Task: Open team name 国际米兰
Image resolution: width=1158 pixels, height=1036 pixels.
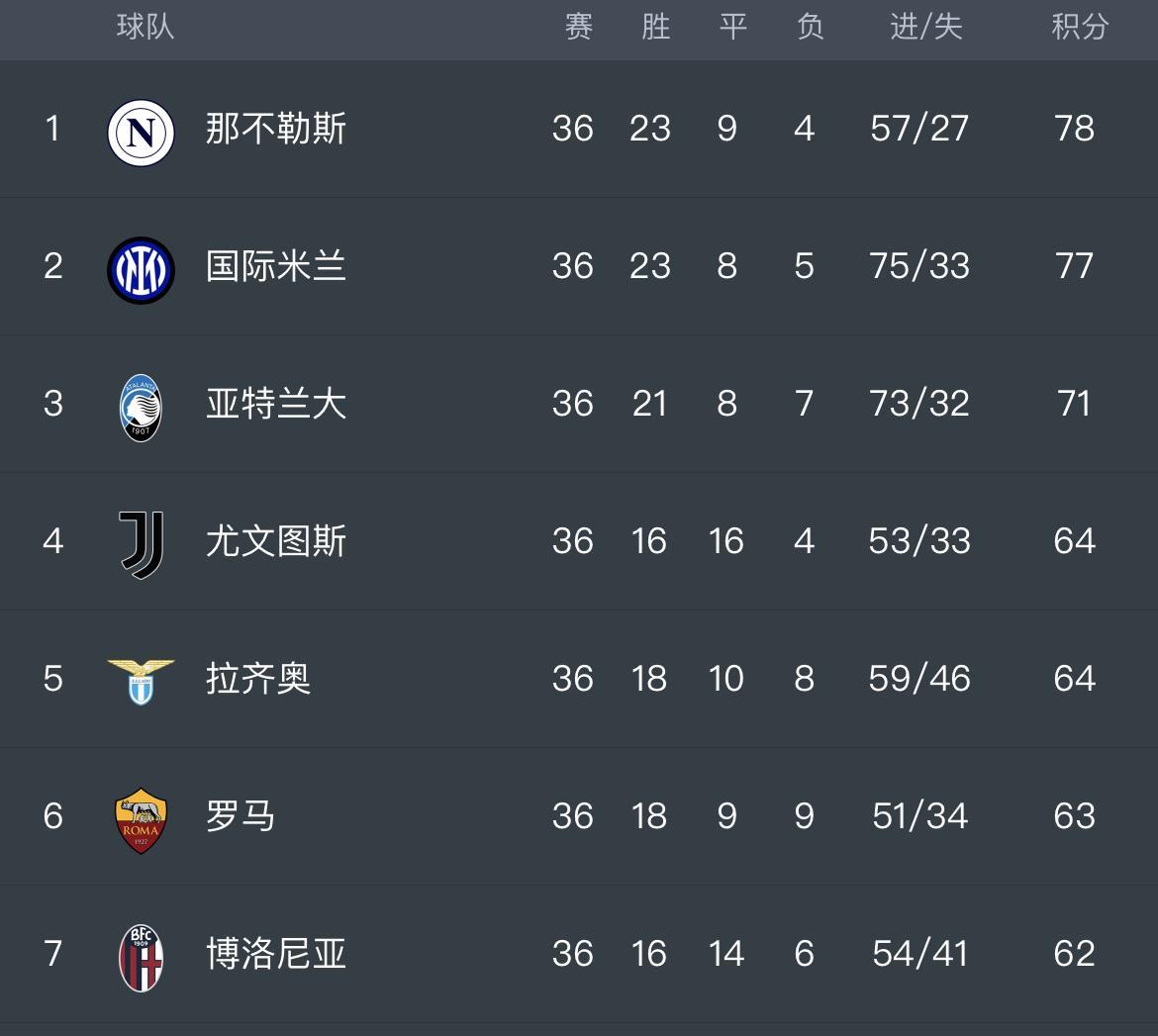Action: 275,266
